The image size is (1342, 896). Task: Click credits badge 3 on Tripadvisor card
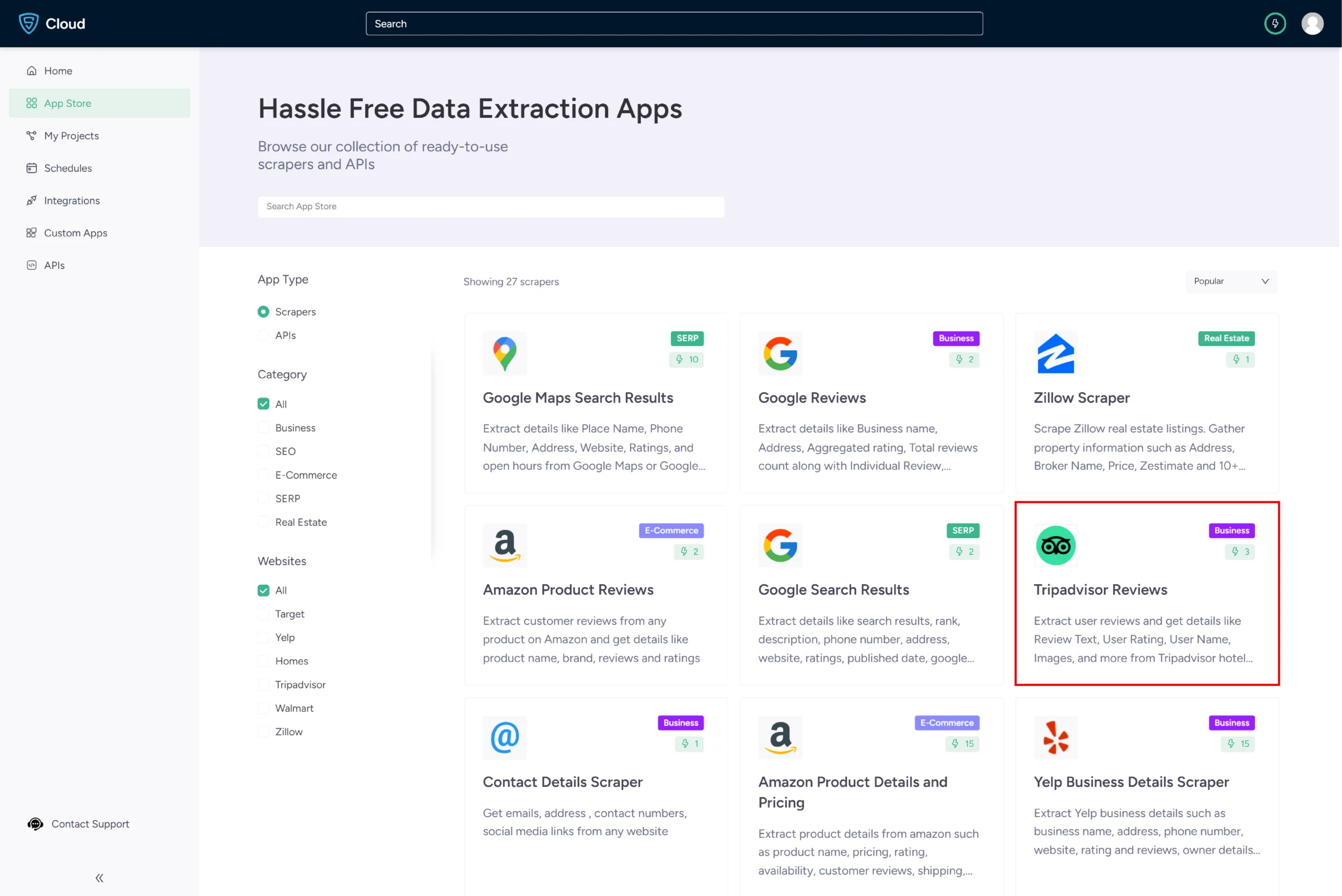coord(1240,552)
